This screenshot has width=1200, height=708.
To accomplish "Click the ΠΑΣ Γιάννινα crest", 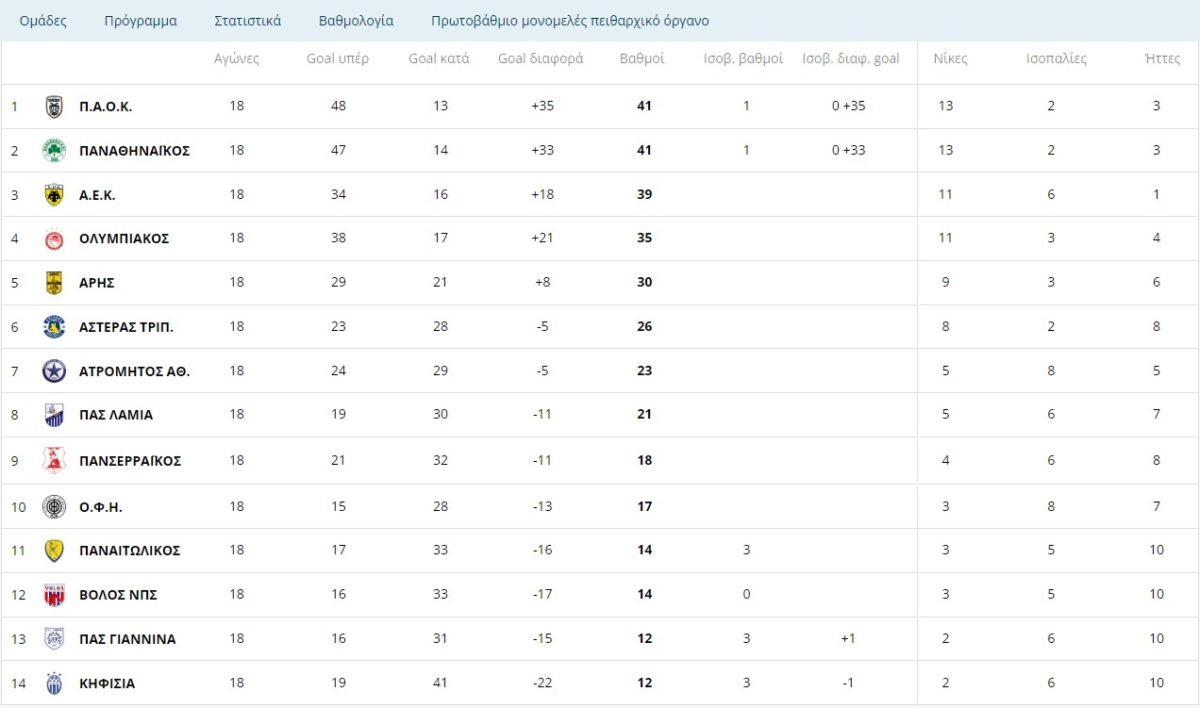I will 54,639.
